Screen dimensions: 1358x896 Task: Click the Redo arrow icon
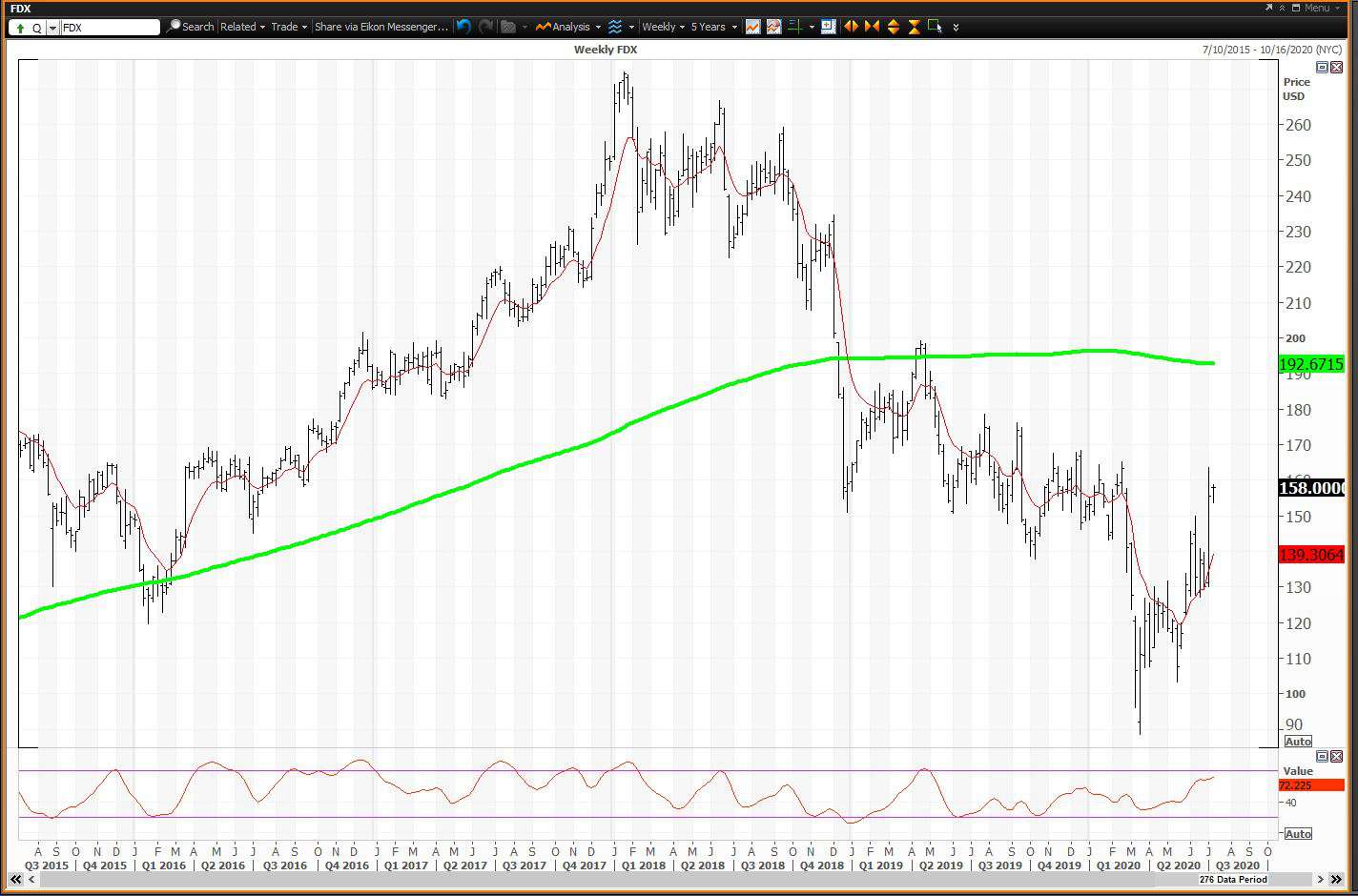[485, 27]
